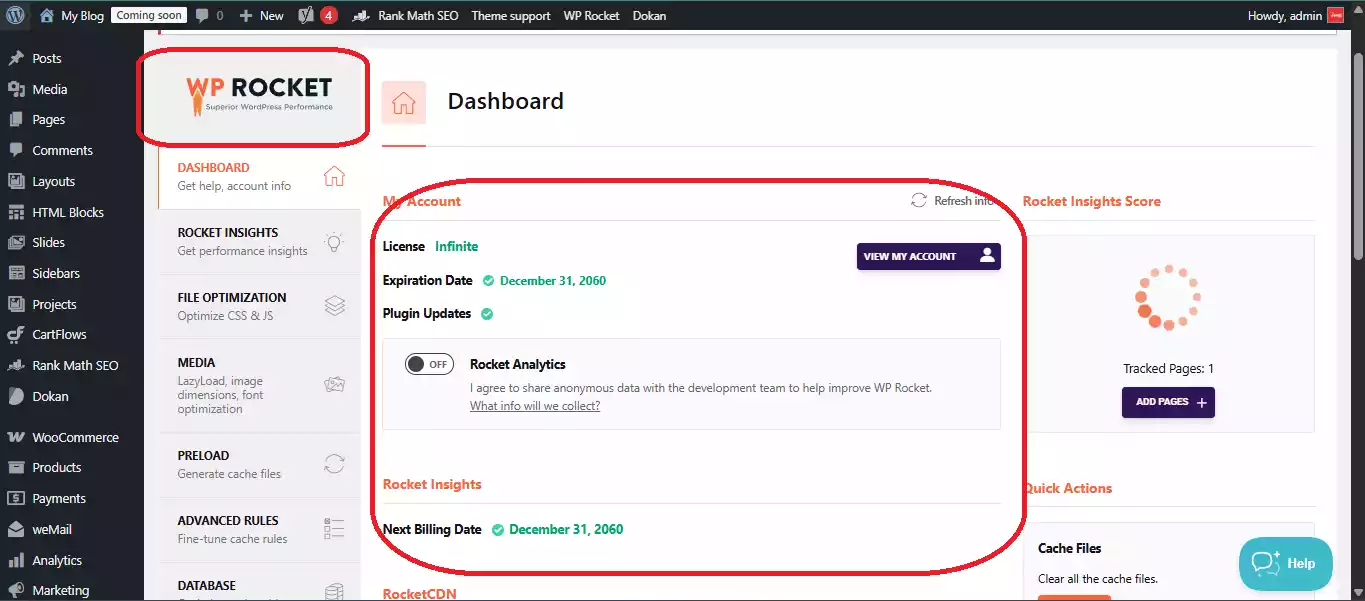Click the Payments dollar icon
This screenshot has width=1365, height=601.
[16, 498]
